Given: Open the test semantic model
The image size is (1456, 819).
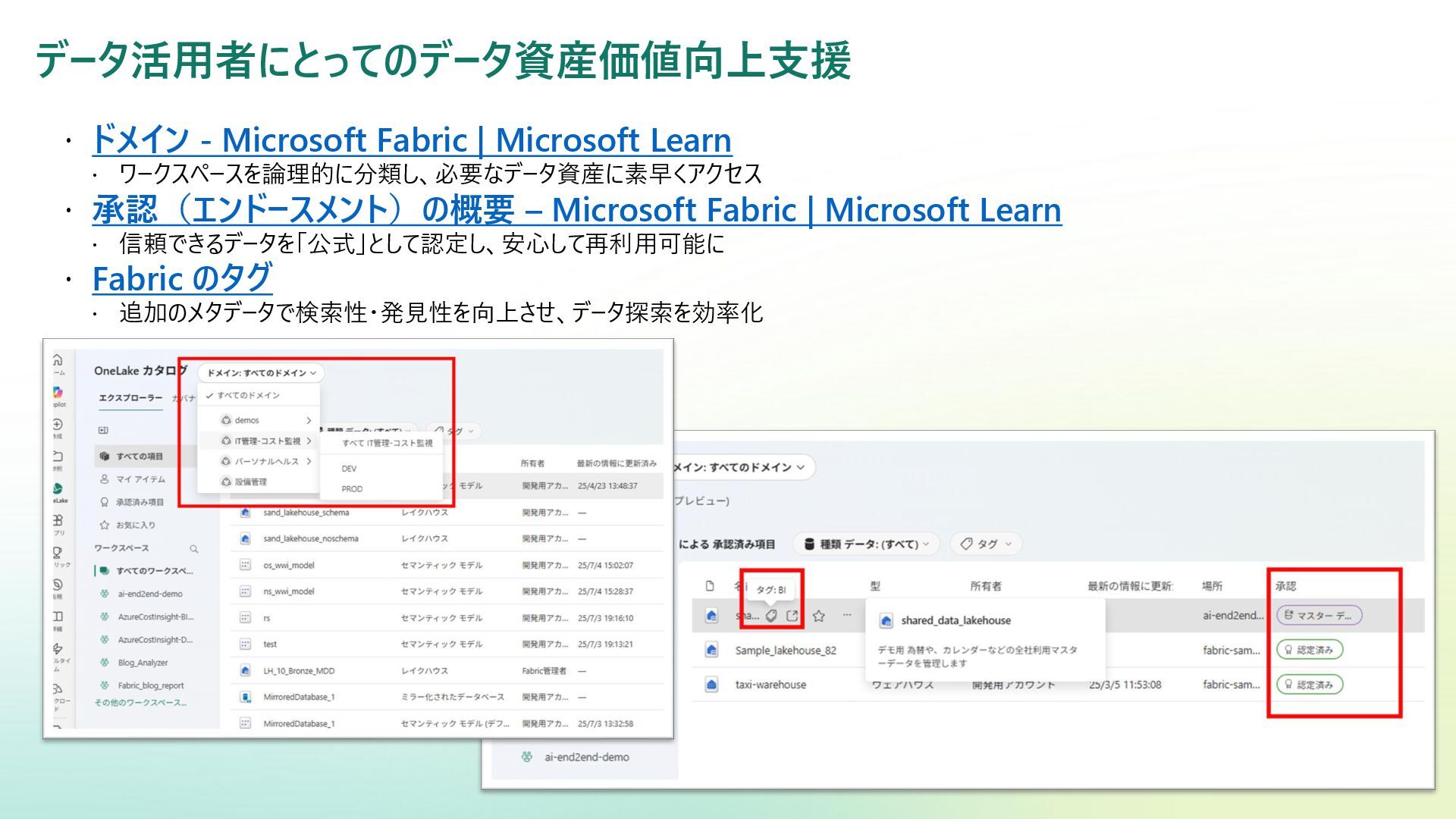Looking at the screenshot, I should coord(270,645).
